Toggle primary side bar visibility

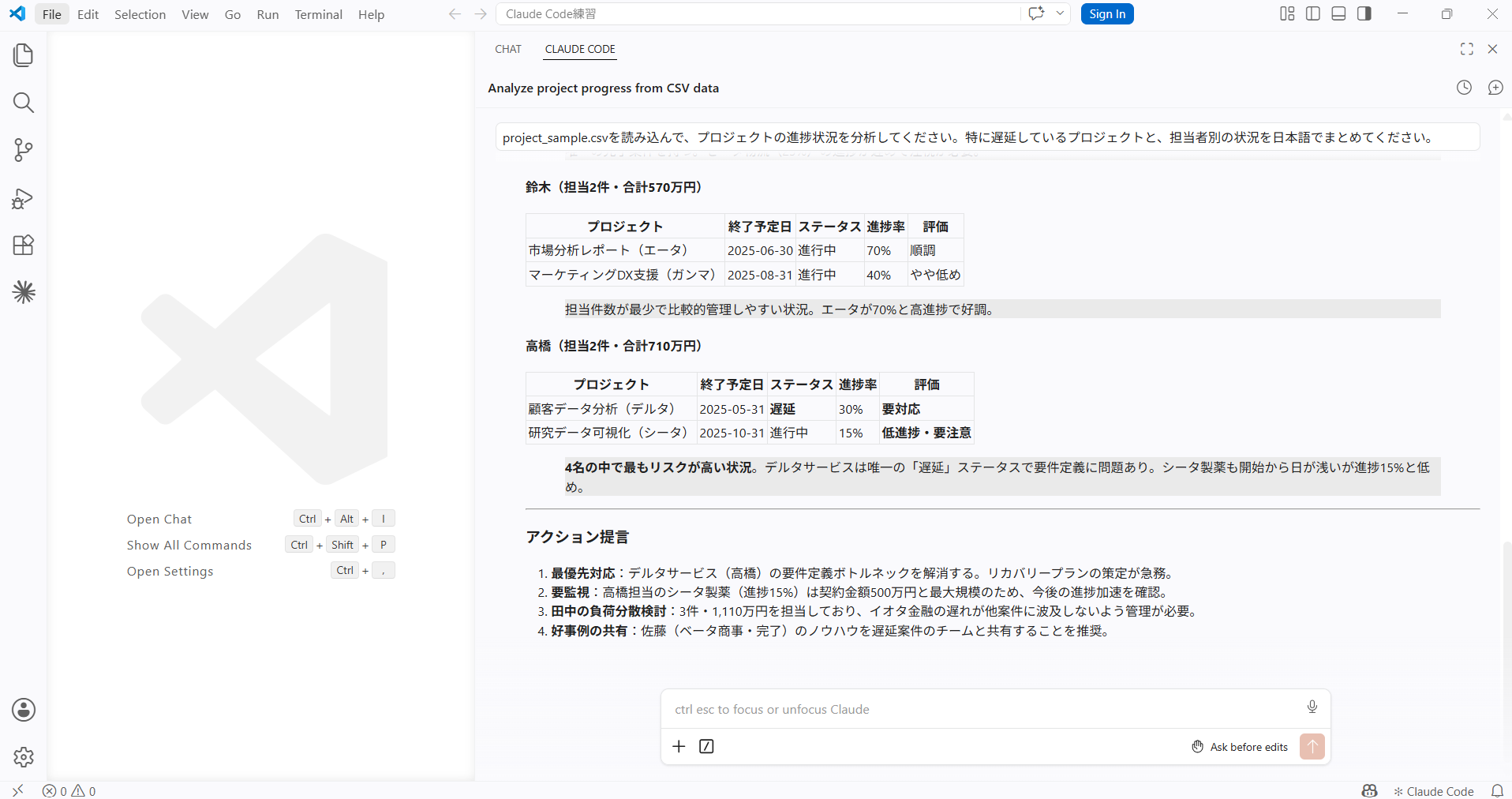1313,13
